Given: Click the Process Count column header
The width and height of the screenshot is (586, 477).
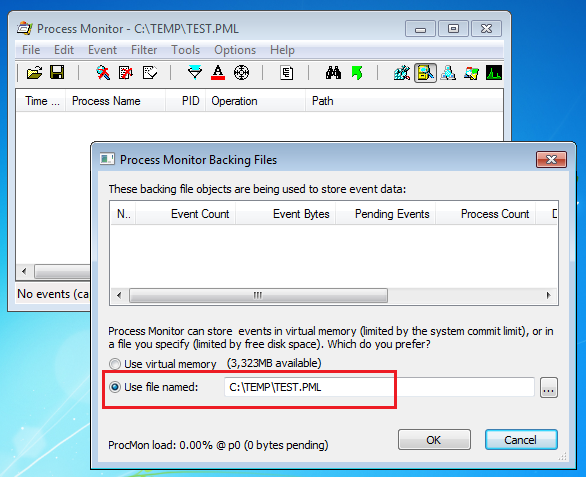Looking at the screenshot, I should coord(485,214).
